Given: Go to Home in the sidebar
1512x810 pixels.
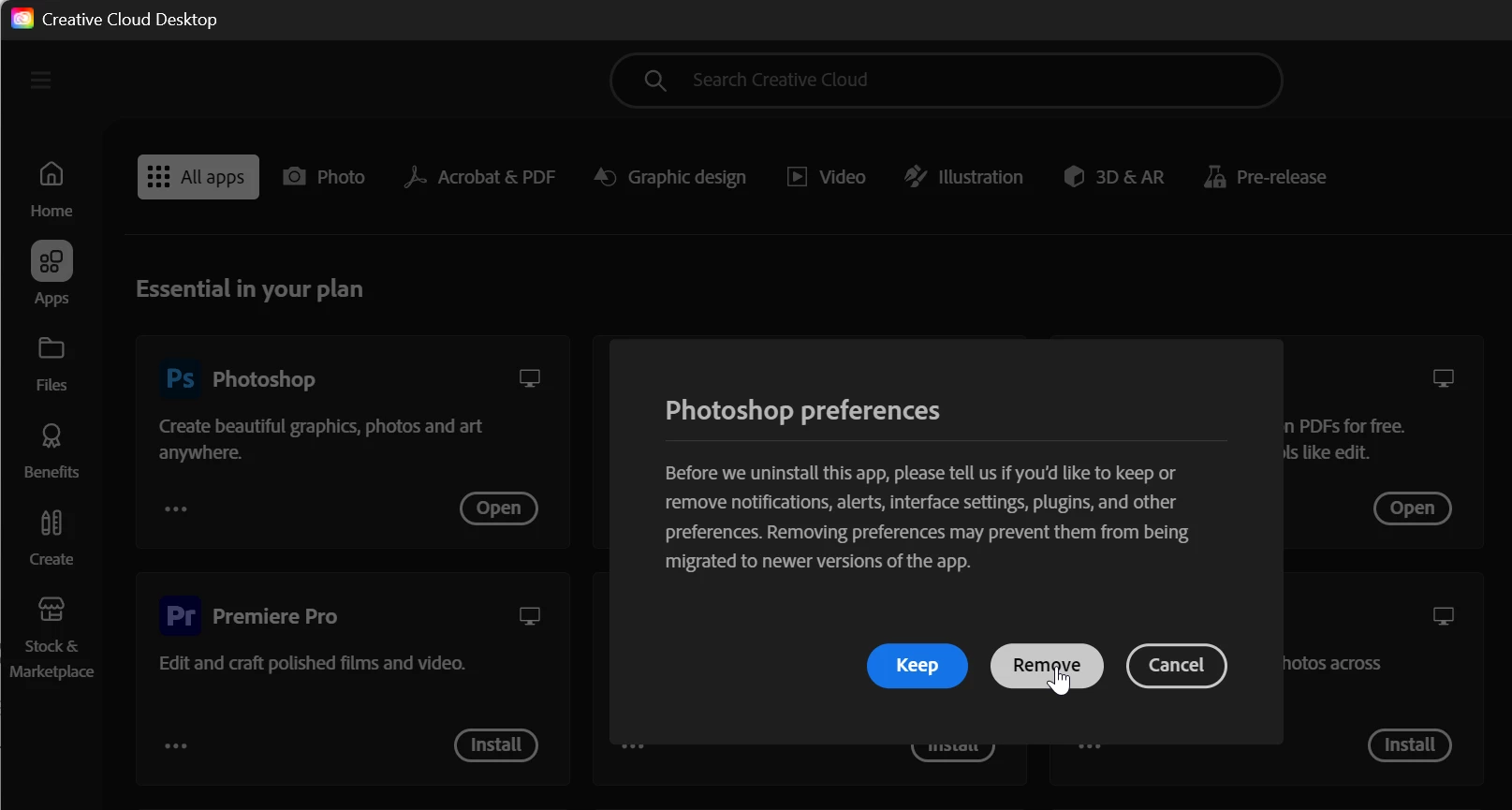Looking at the screenshot, I should coord(51,190).
